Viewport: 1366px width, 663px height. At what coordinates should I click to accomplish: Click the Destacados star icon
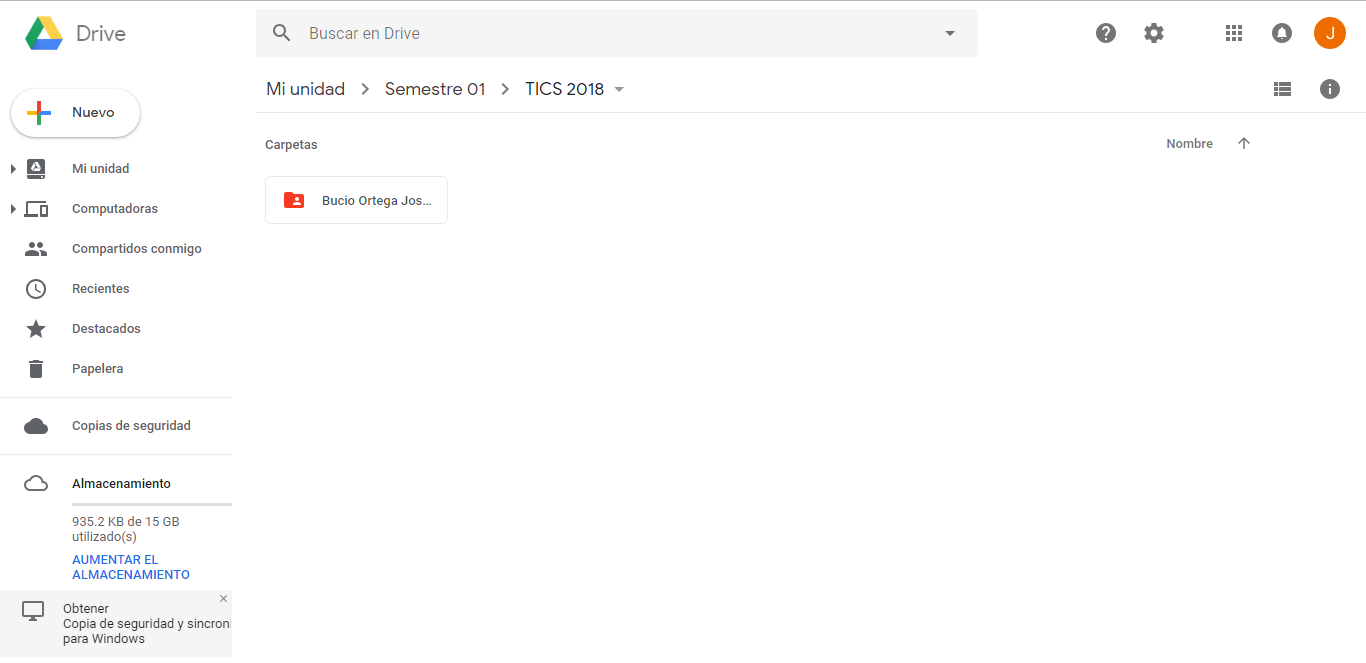pos(36,329)
